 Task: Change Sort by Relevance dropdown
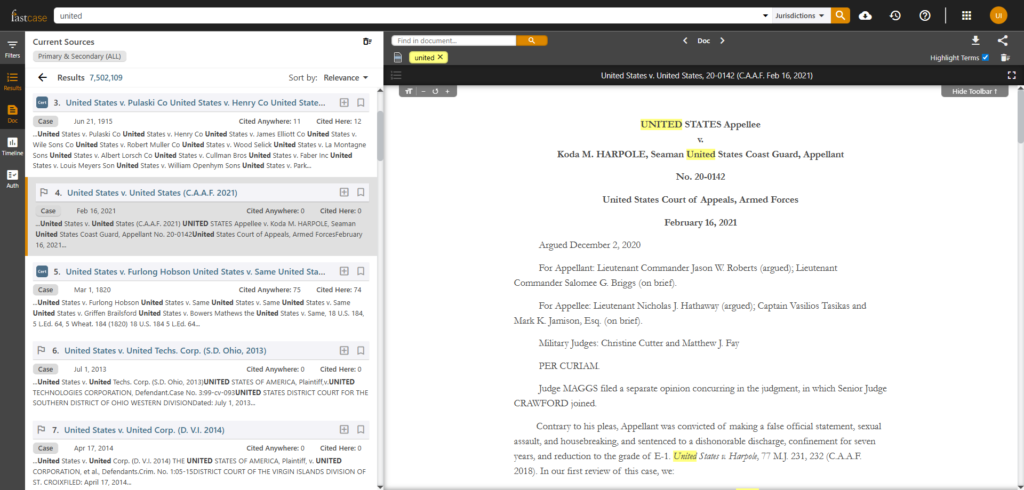click(345, 77)
